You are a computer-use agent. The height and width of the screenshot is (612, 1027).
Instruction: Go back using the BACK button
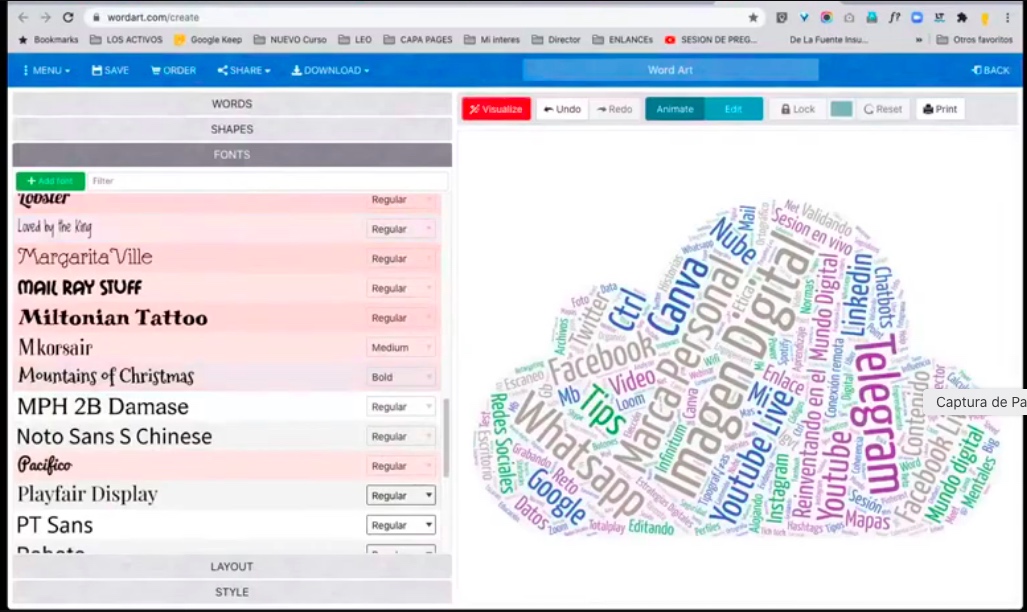tap(990, 70)
